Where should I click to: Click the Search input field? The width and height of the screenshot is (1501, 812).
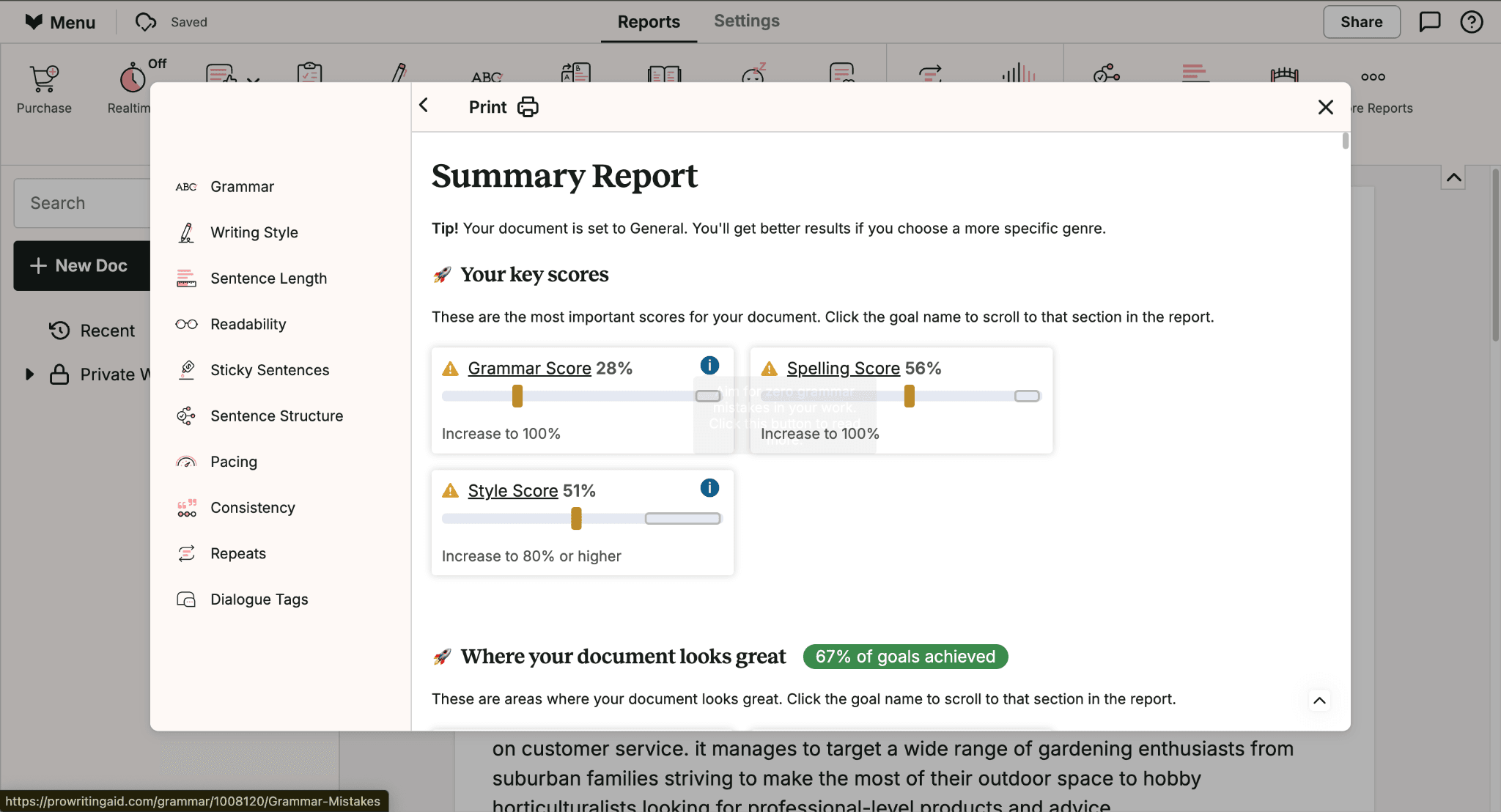(x=81, y=203)
